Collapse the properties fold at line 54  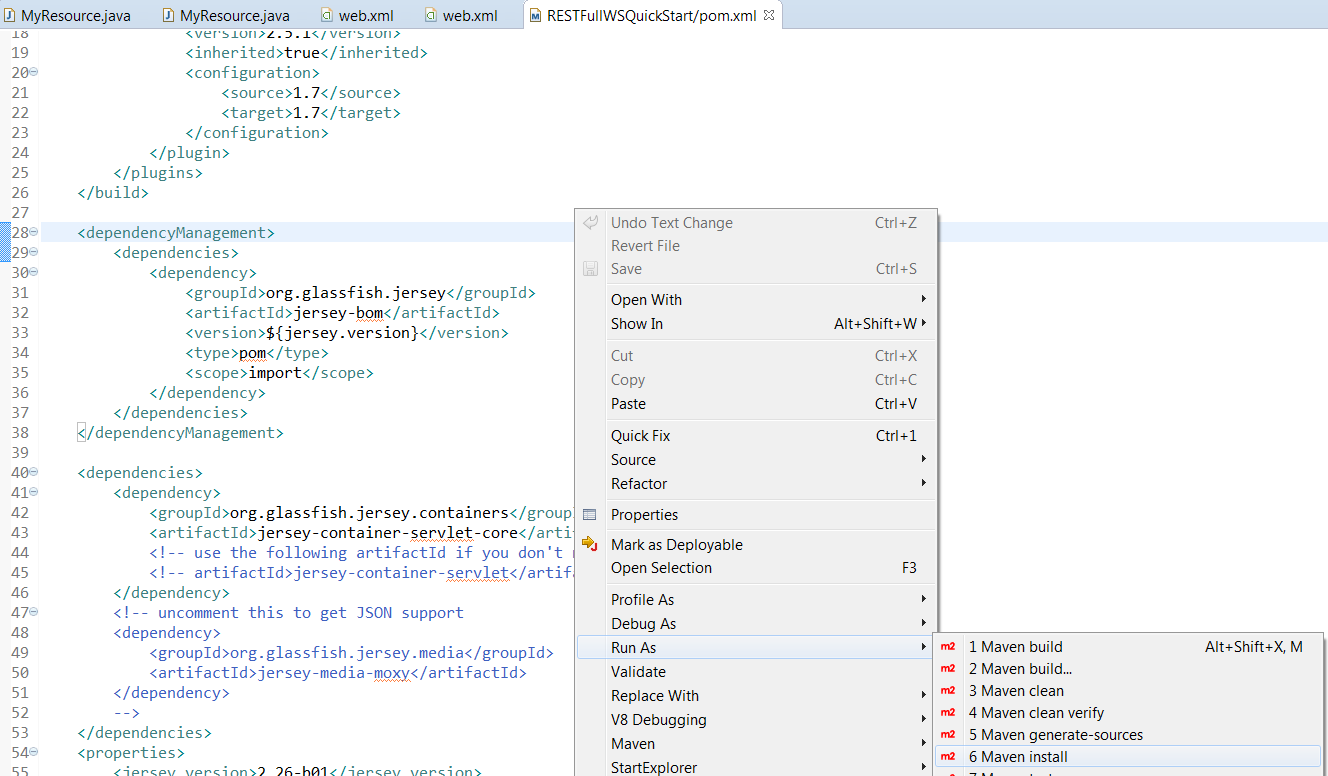(x=34, y=752)
